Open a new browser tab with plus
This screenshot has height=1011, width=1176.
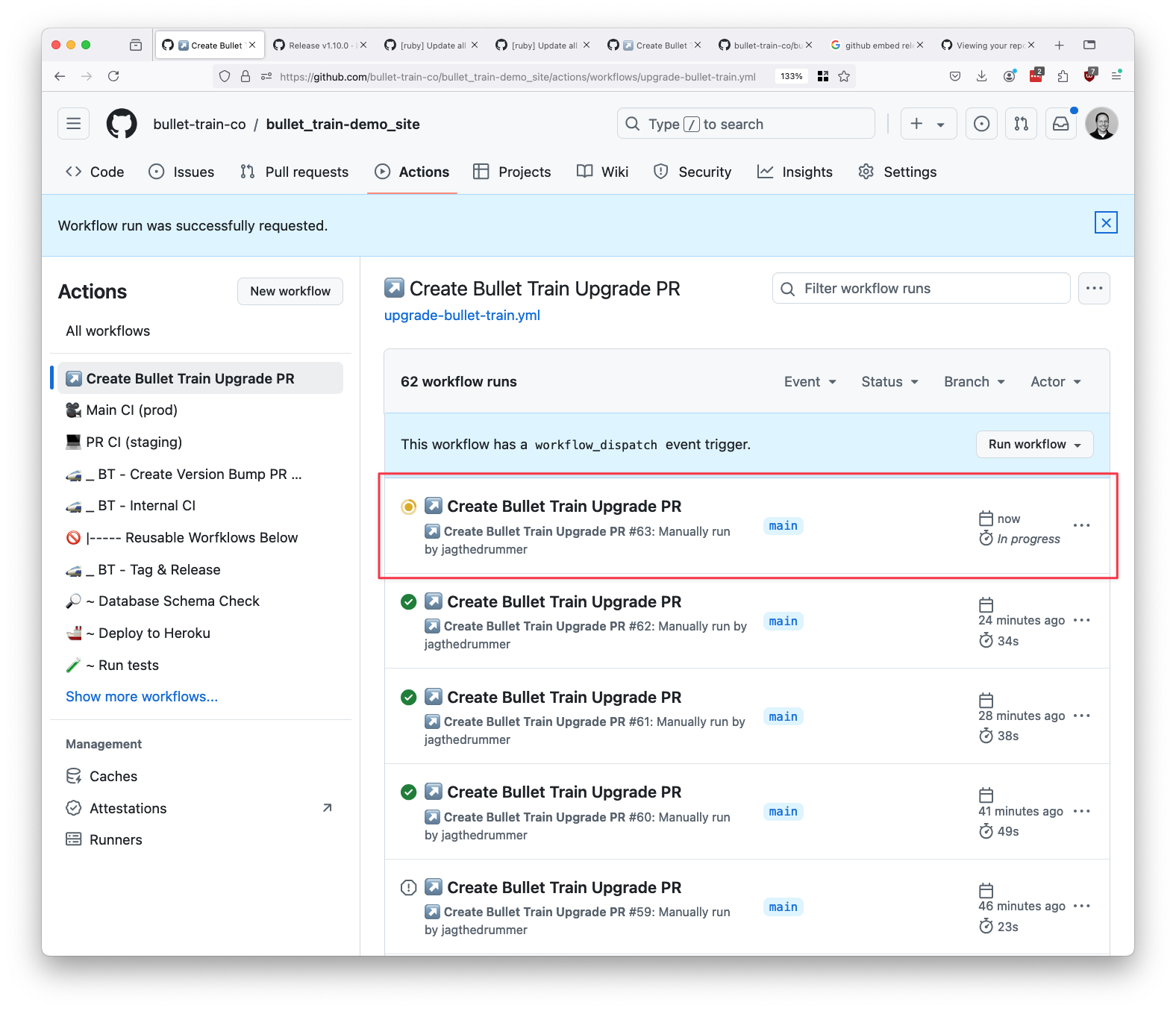tap(1059, 46)
